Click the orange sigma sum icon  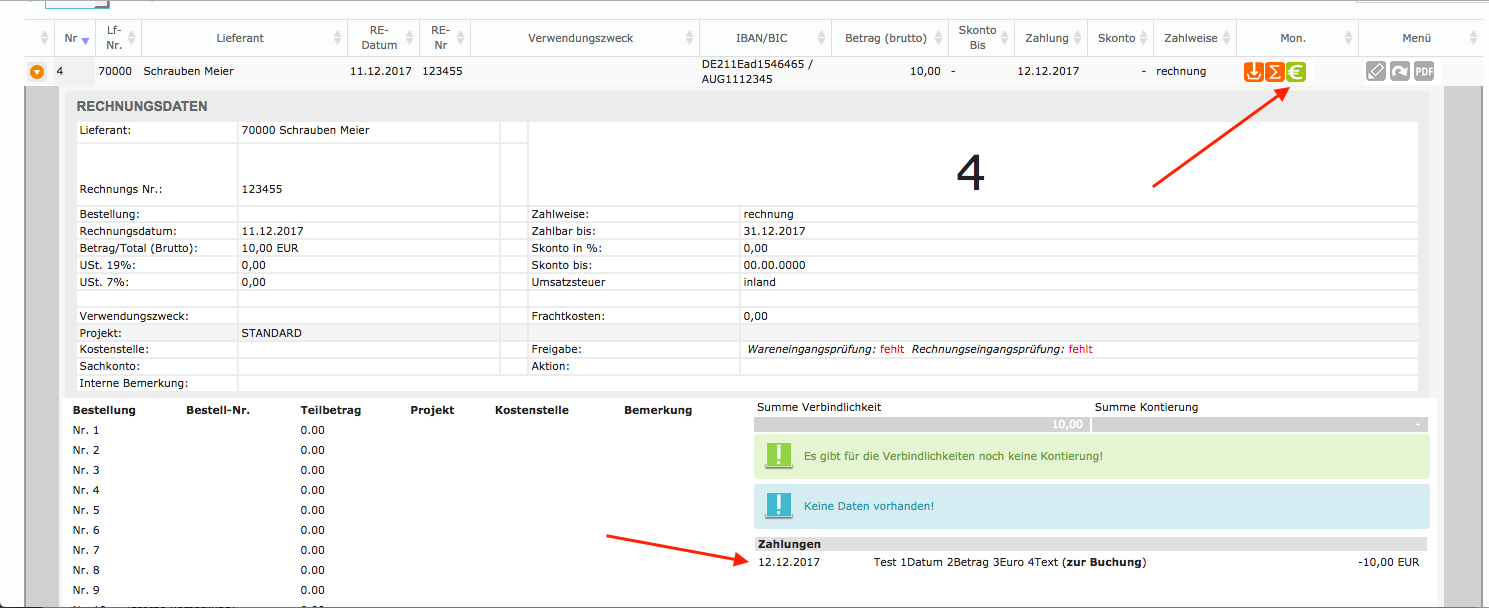click(x=1275, y=72)
